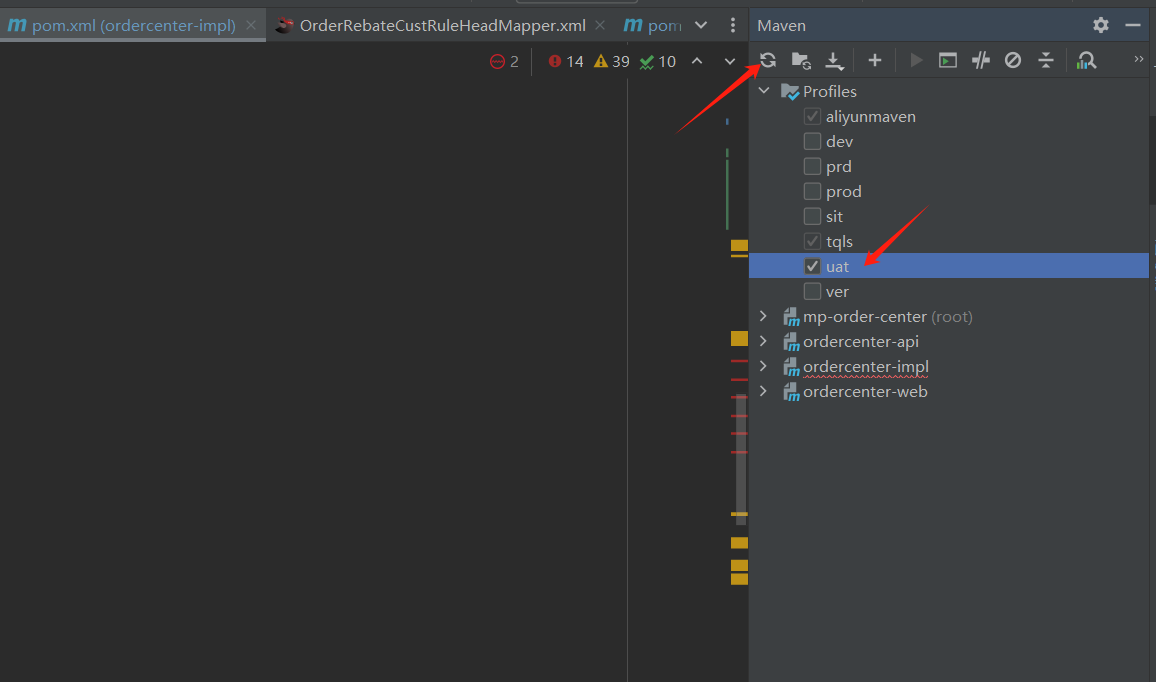
Task: Expand the ordercenter-web module
Action: point(764,391)
